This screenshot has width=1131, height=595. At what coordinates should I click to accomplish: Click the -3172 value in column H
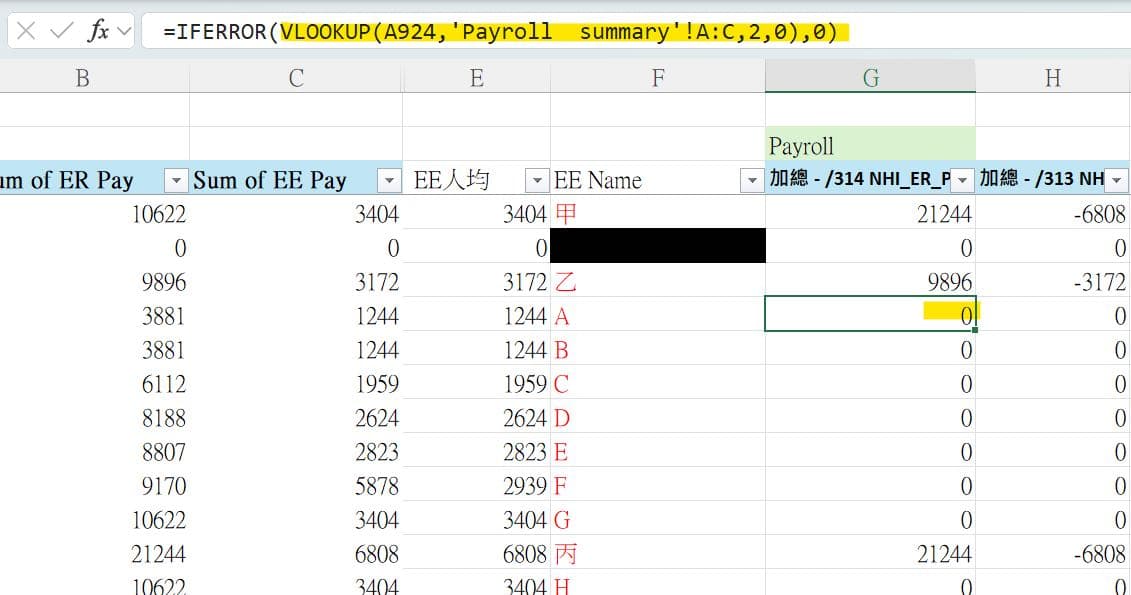(1099, 281)
